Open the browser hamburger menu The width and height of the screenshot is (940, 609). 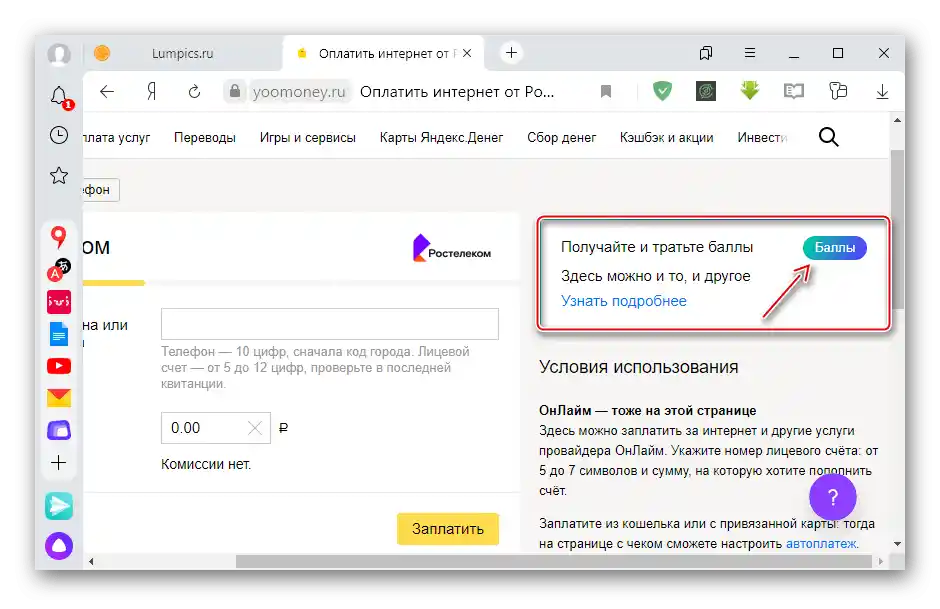tap(749, 53)
